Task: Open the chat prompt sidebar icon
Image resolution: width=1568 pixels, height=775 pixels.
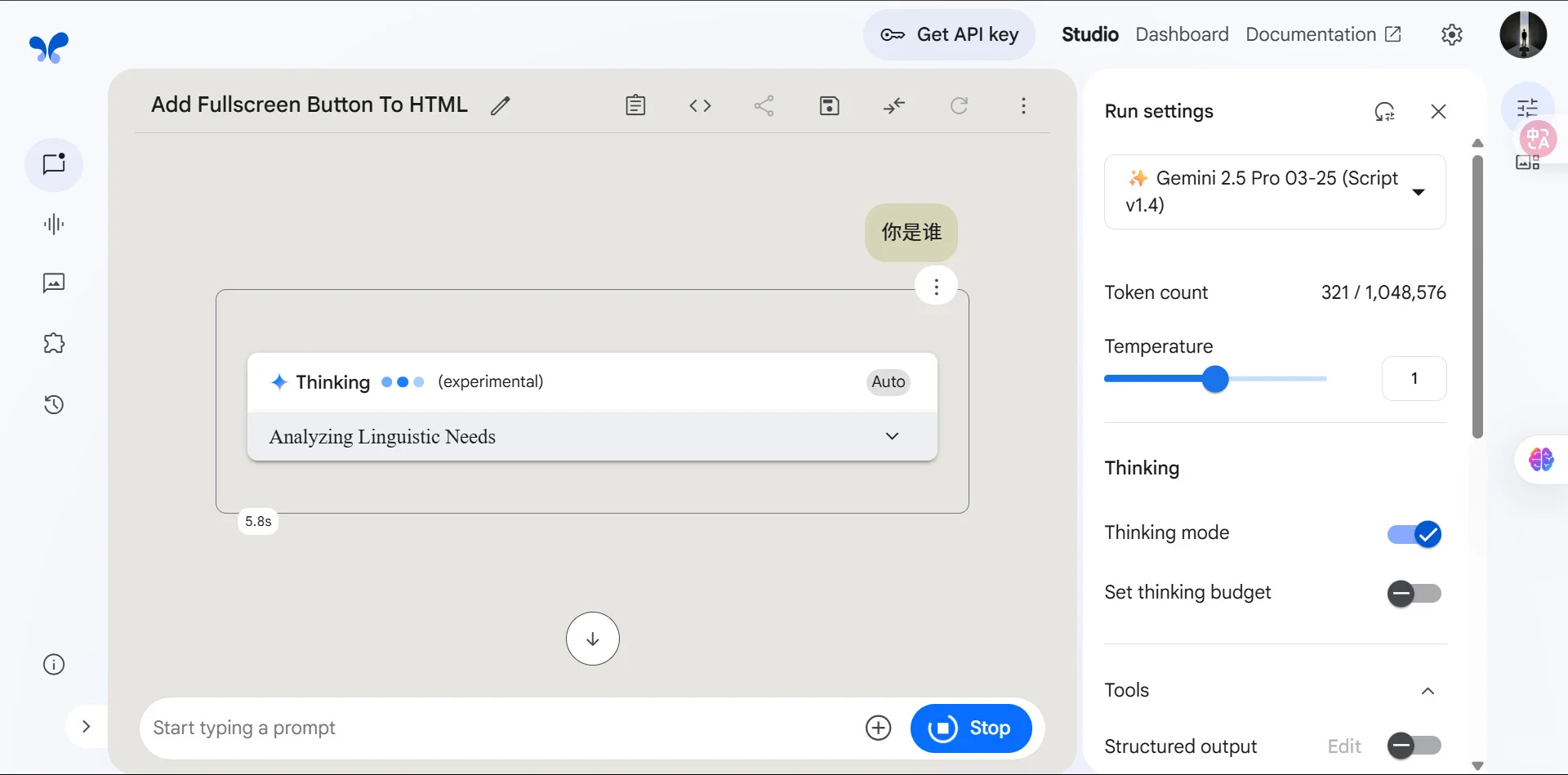Action: pyautogui.click(x=54, y=164)
